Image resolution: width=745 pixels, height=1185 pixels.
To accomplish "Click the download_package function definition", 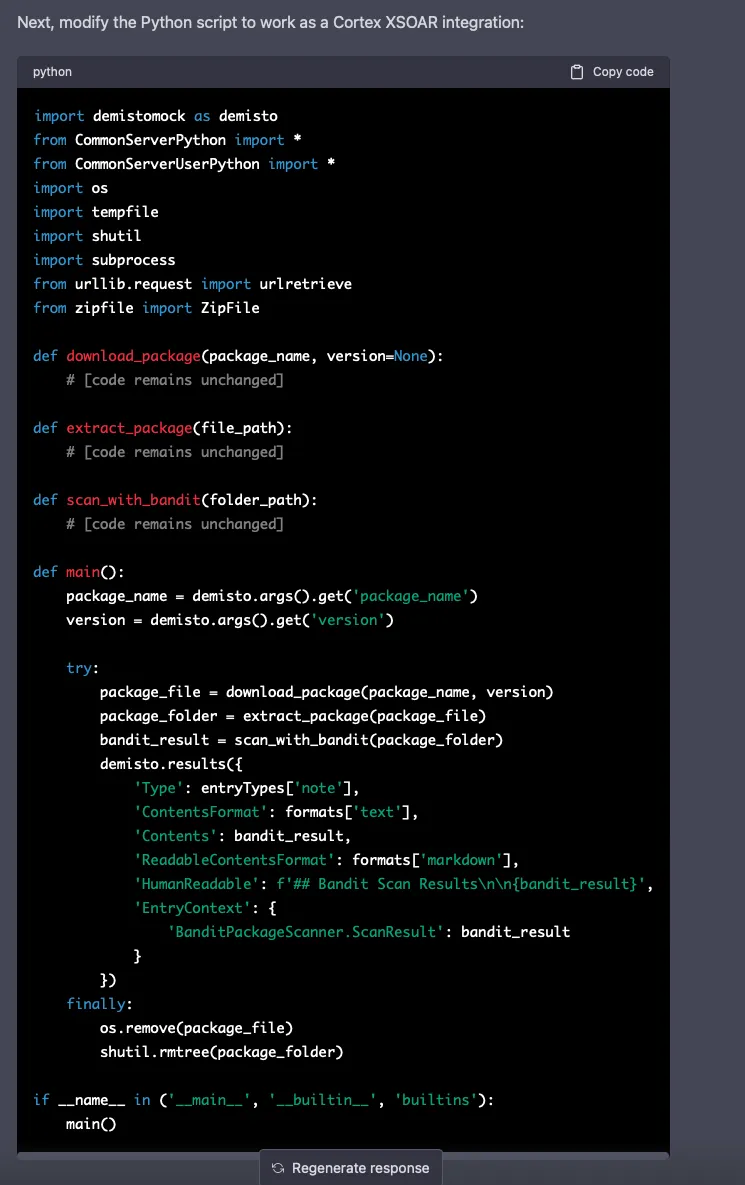I will point(238,356).
